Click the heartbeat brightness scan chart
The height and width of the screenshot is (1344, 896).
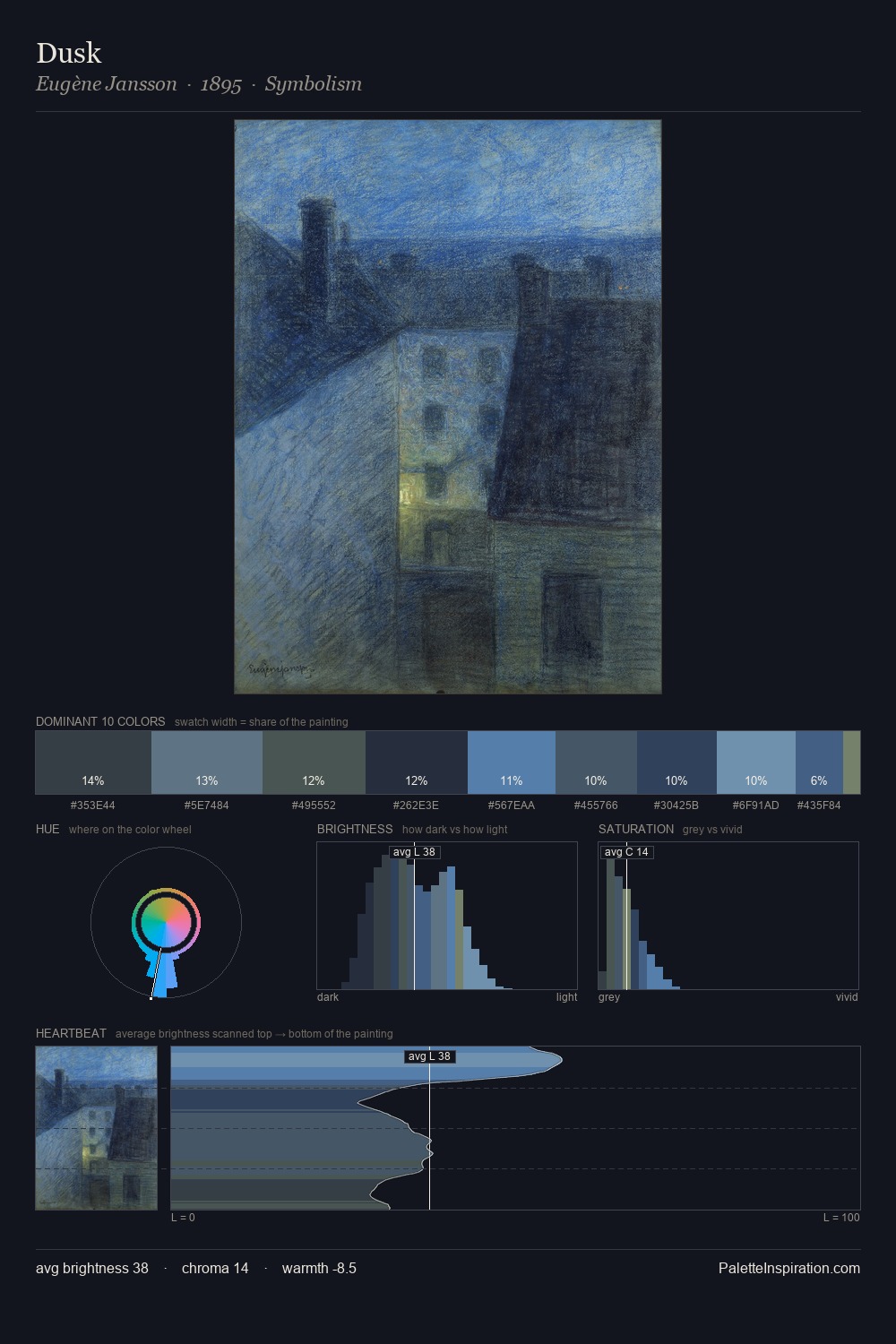515,1128
